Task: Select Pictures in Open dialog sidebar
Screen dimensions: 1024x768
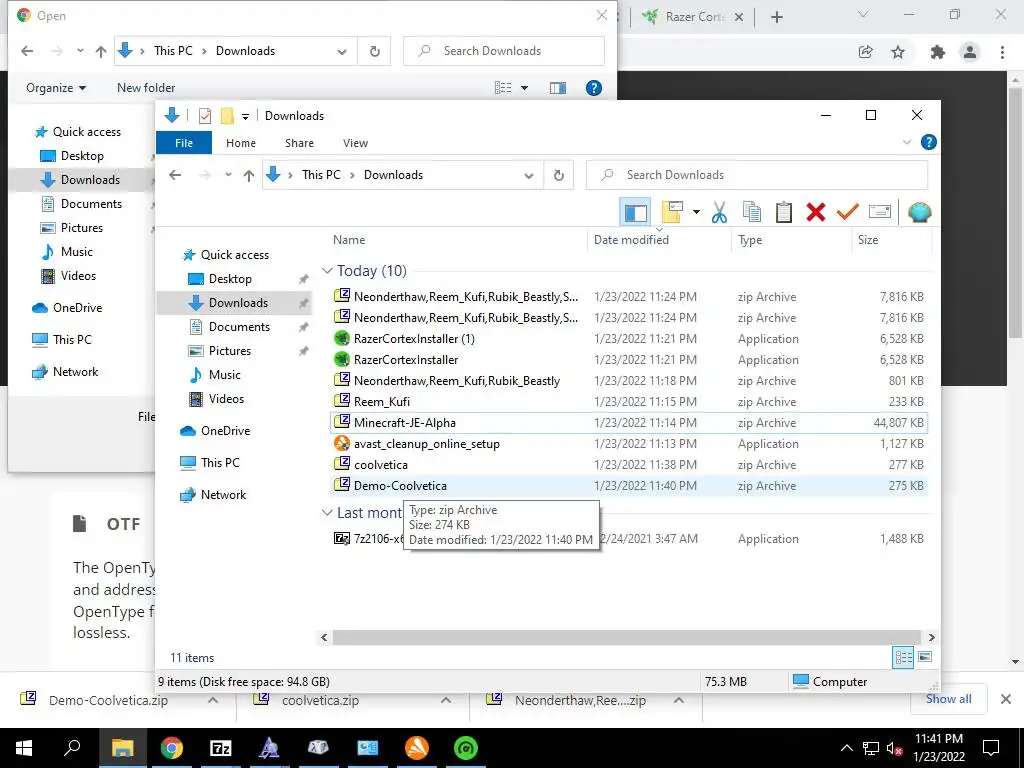Action: (72, 228)
